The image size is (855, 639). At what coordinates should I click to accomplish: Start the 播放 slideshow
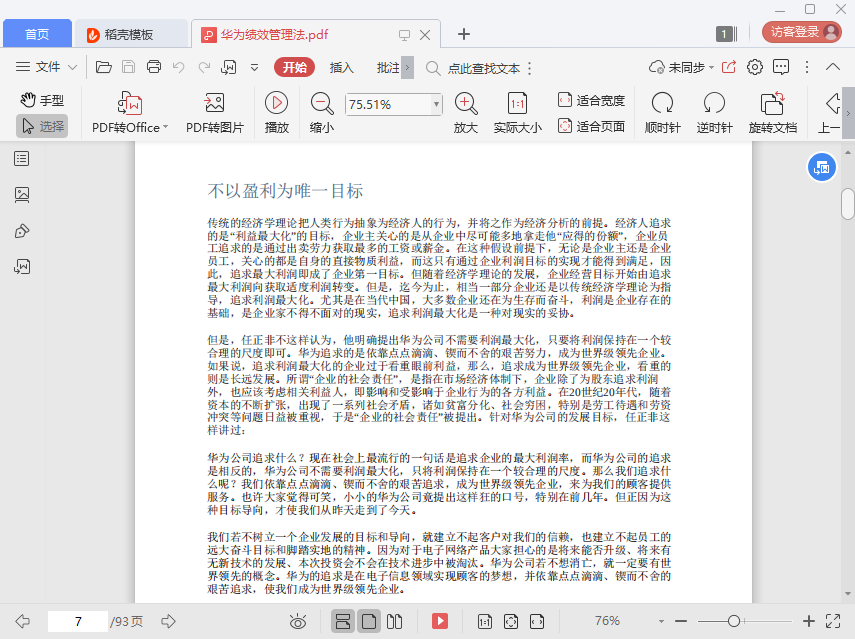(x=276, y=113)
